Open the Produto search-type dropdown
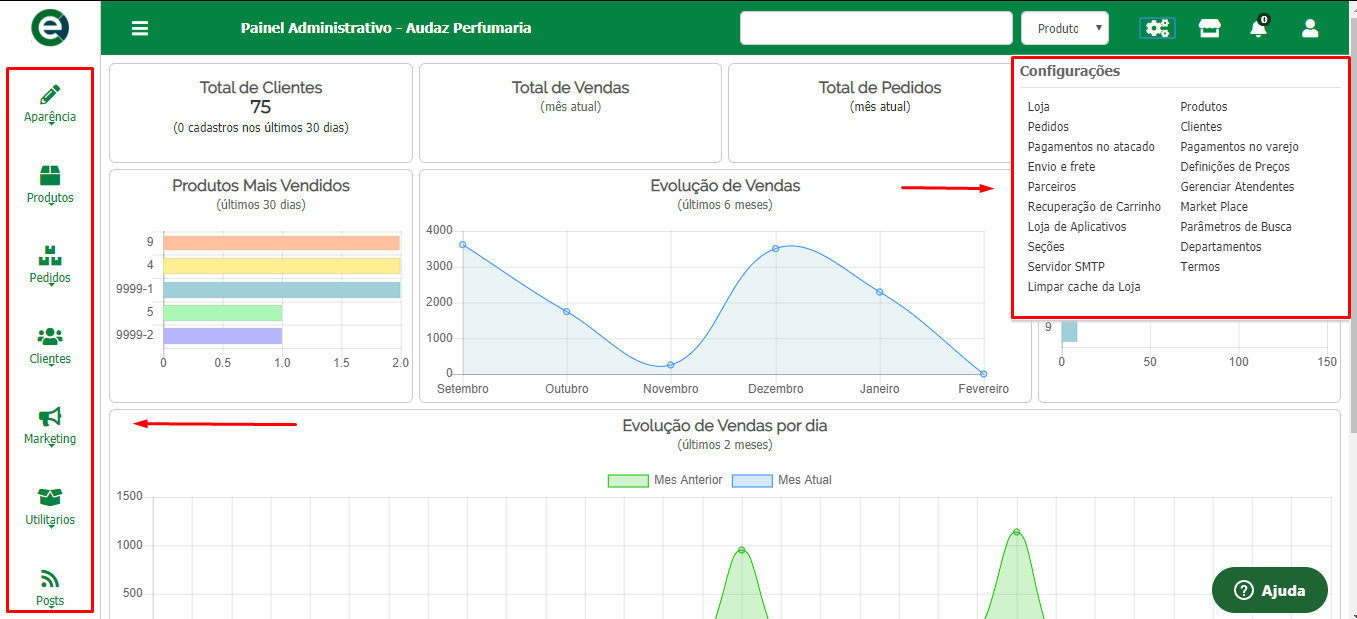The height and width of the screenshot is (619, 1357). click(1065, 28)
